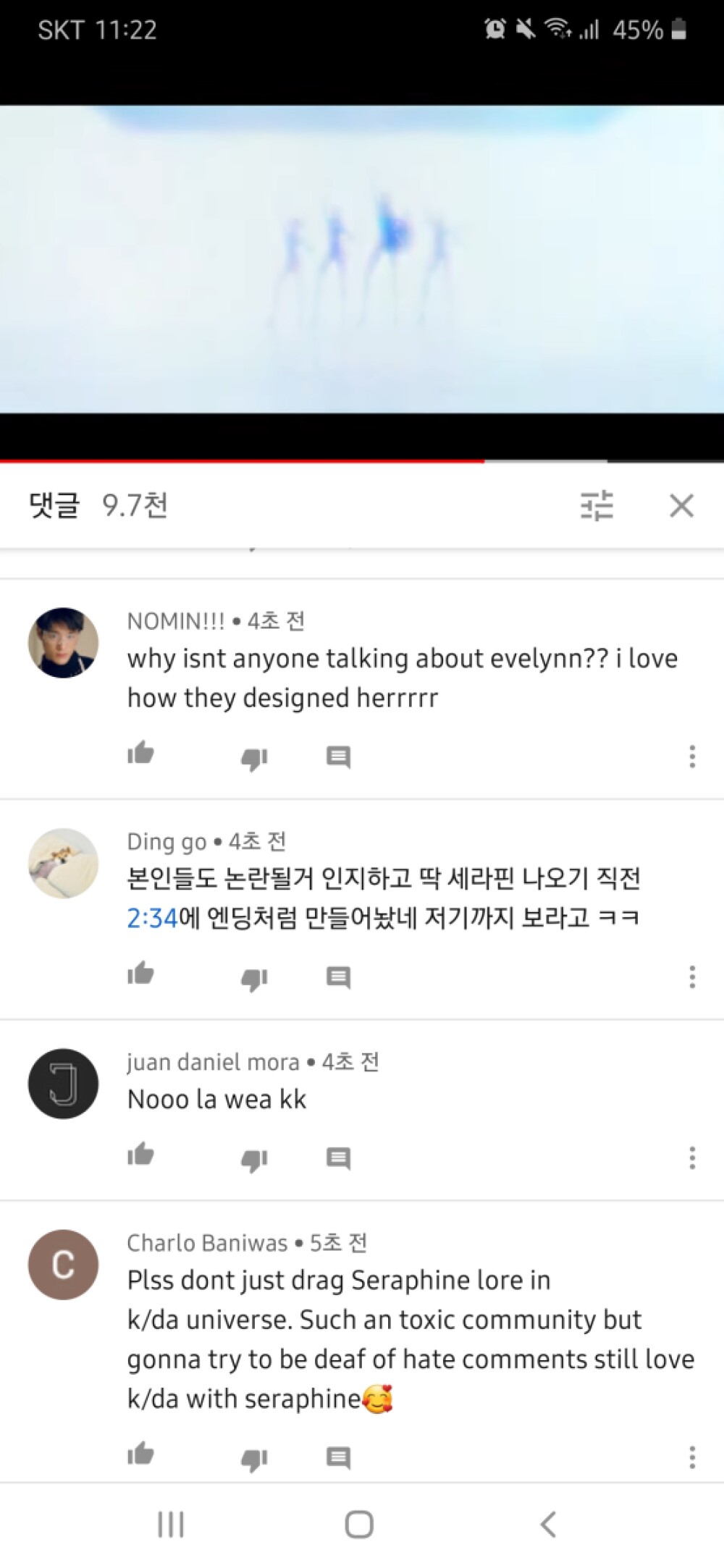Dislike the Ding go comment
Screen dimensions: 724x1568
[x=254, y=979]
